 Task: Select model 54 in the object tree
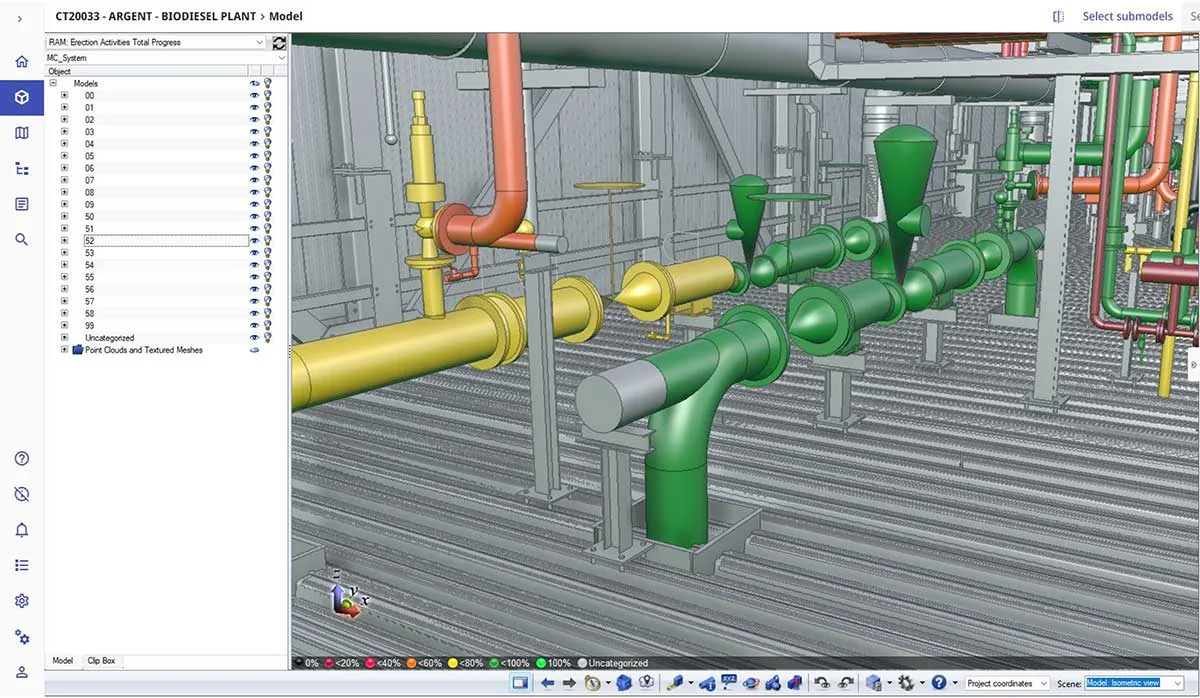coord(90,265)
